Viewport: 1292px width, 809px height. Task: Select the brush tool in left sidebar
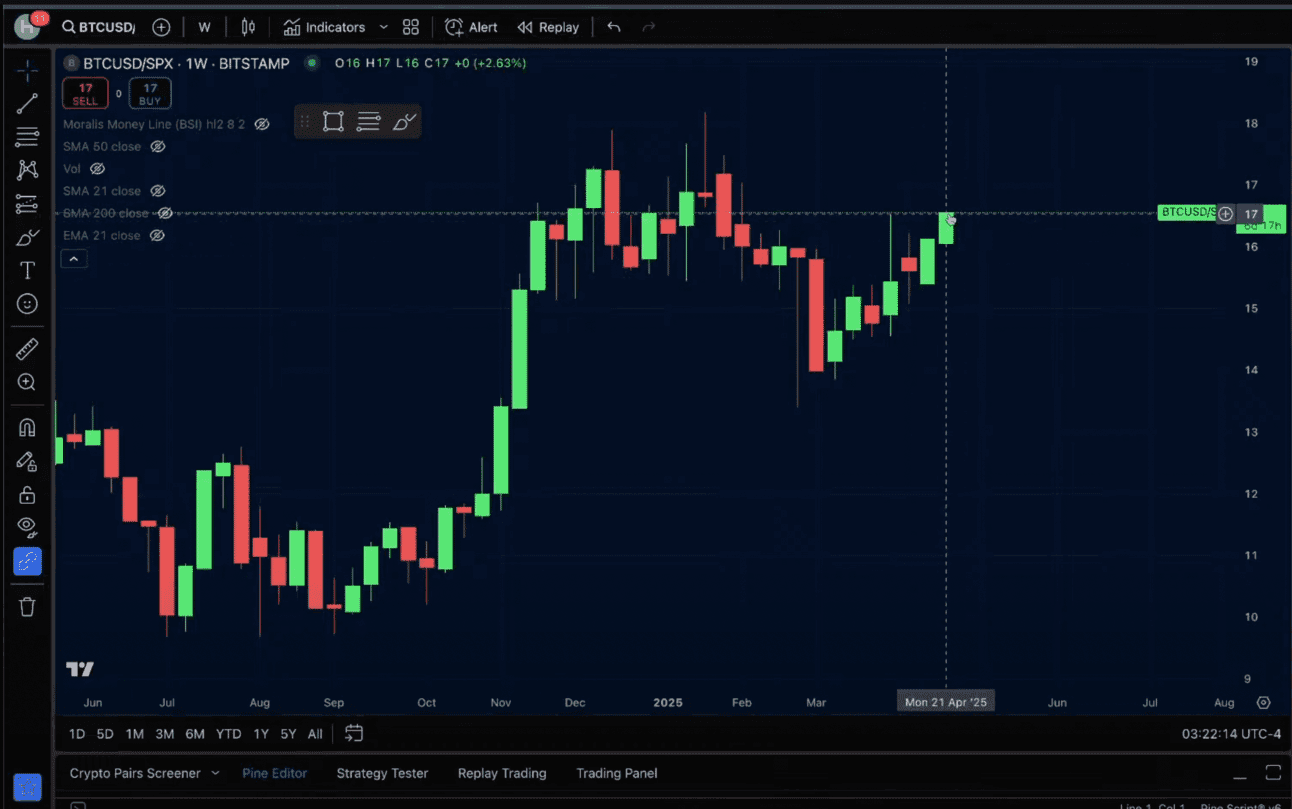click(27, 237)
